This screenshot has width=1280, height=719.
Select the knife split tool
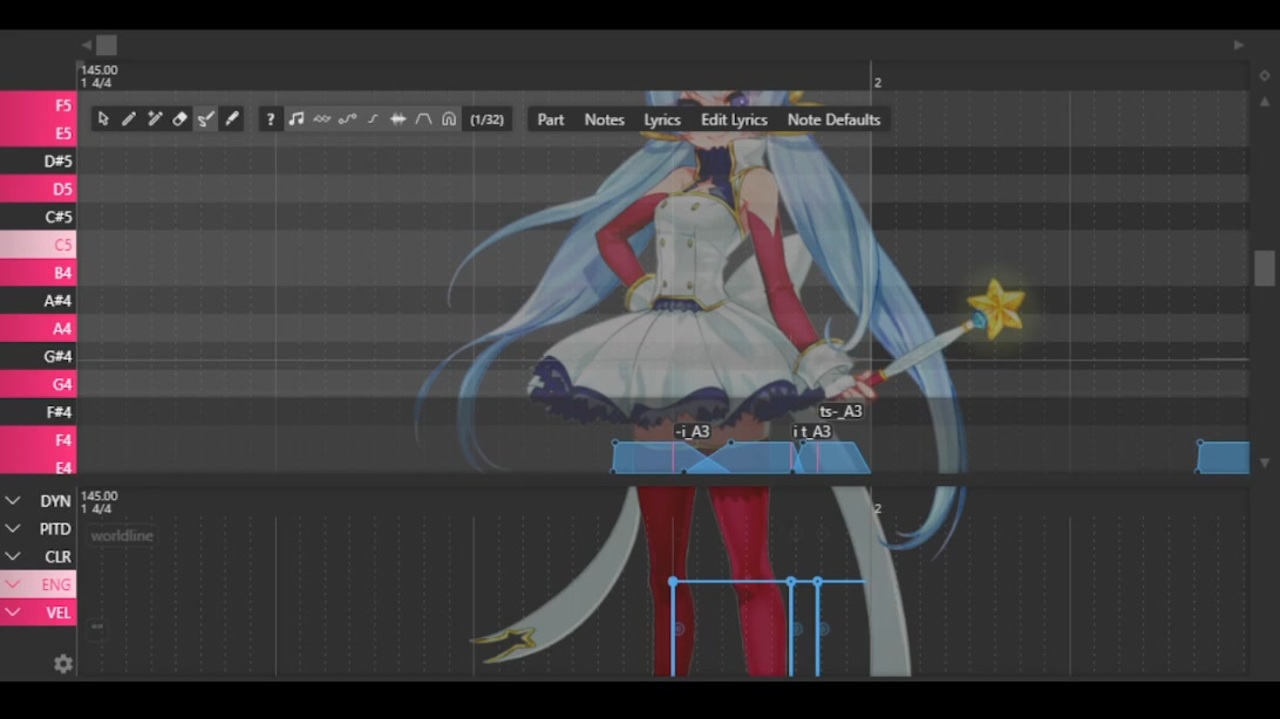coord(232,119)
